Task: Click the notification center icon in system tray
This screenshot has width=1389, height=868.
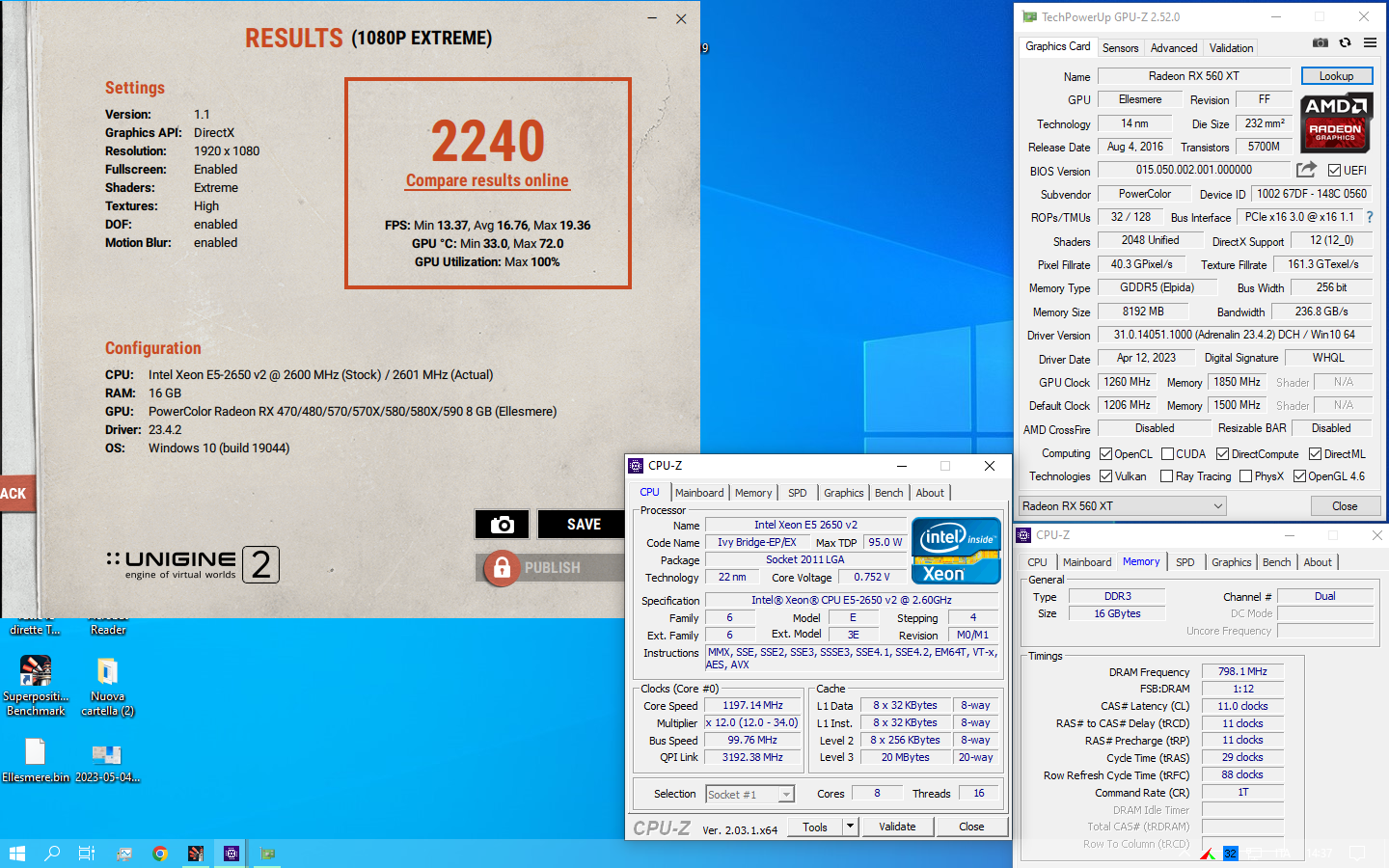Action: point(1357,854)
